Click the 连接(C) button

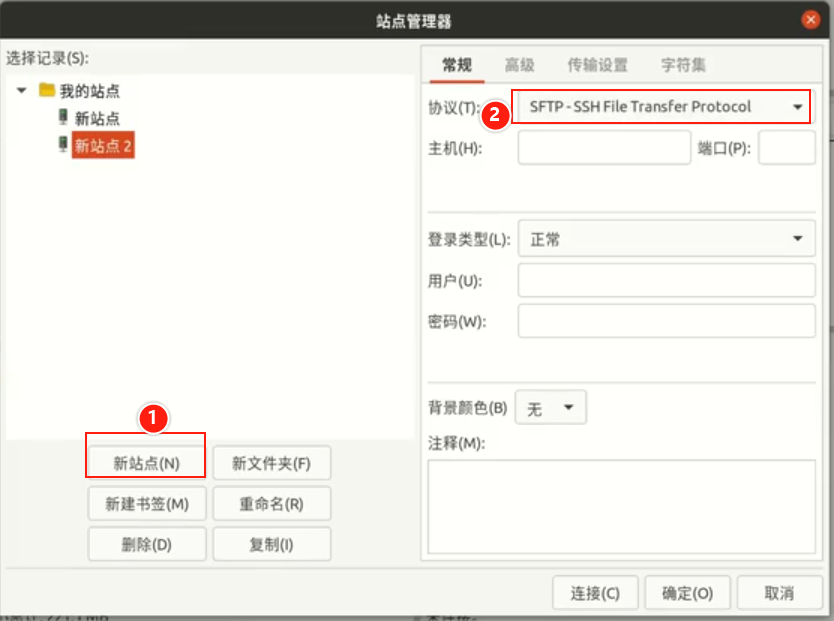point(595,593)
